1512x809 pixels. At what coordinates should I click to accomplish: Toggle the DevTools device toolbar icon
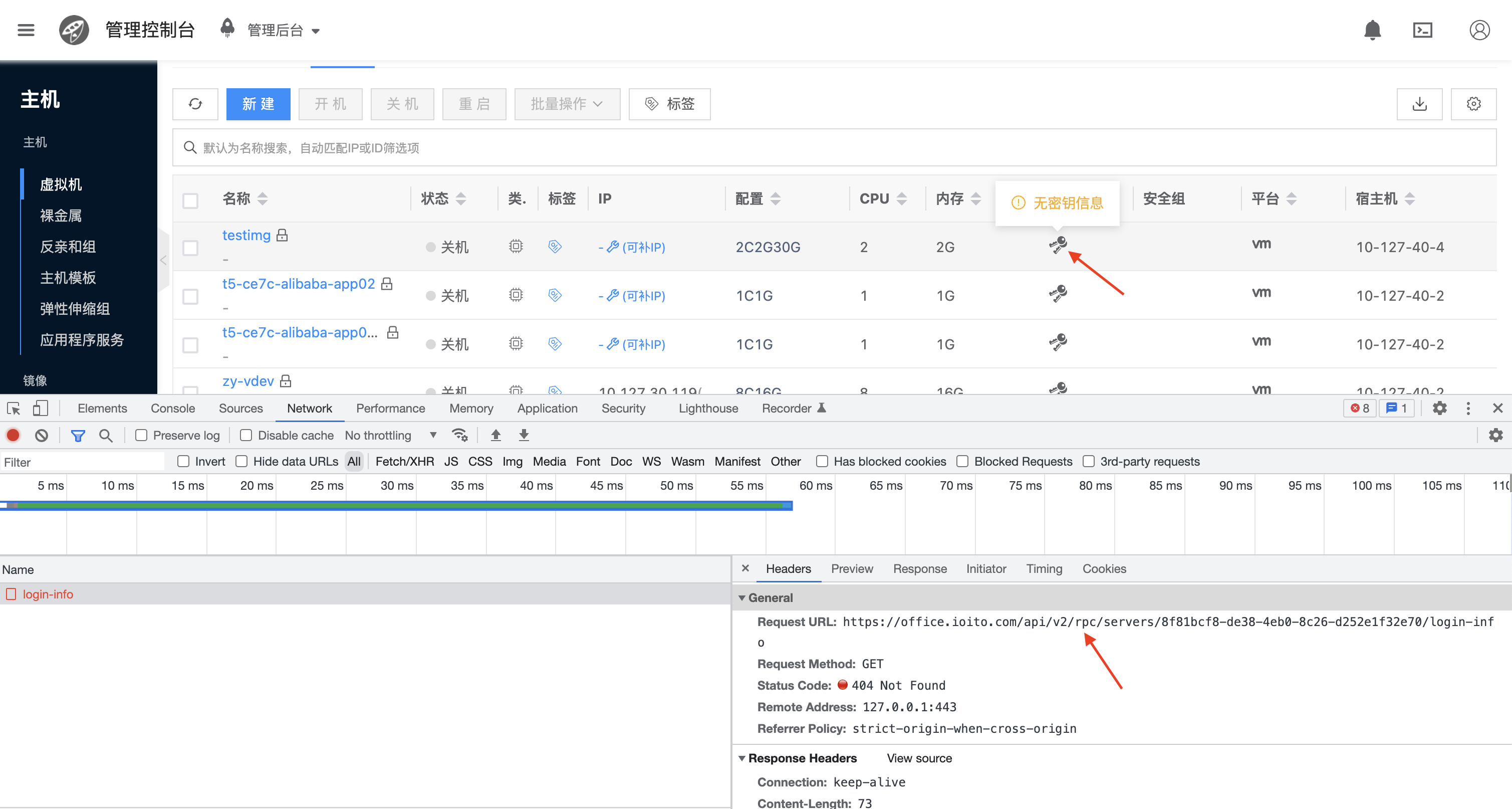[40, 408]
